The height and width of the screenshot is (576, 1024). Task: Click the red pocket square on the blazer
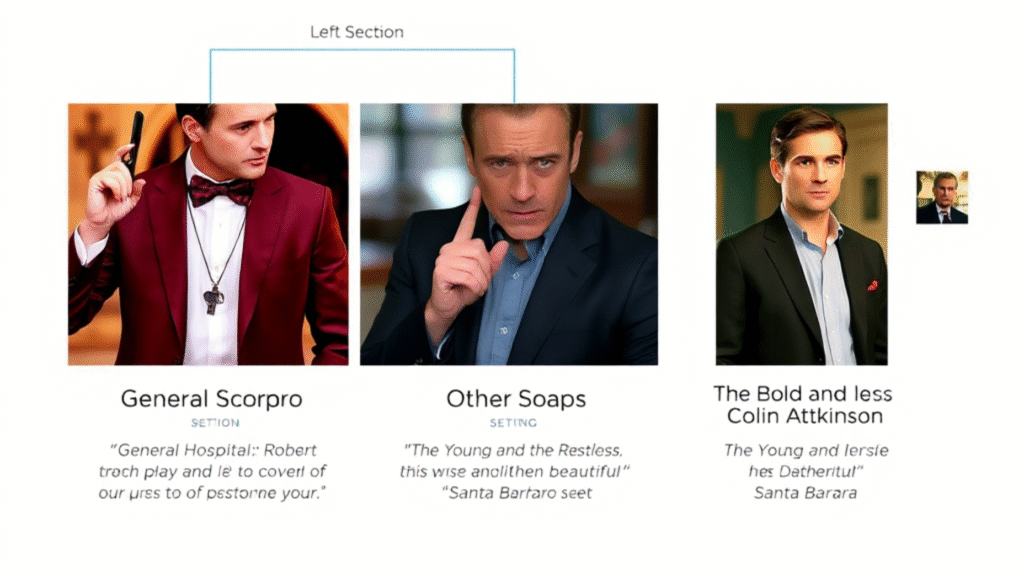pos(872,285)
